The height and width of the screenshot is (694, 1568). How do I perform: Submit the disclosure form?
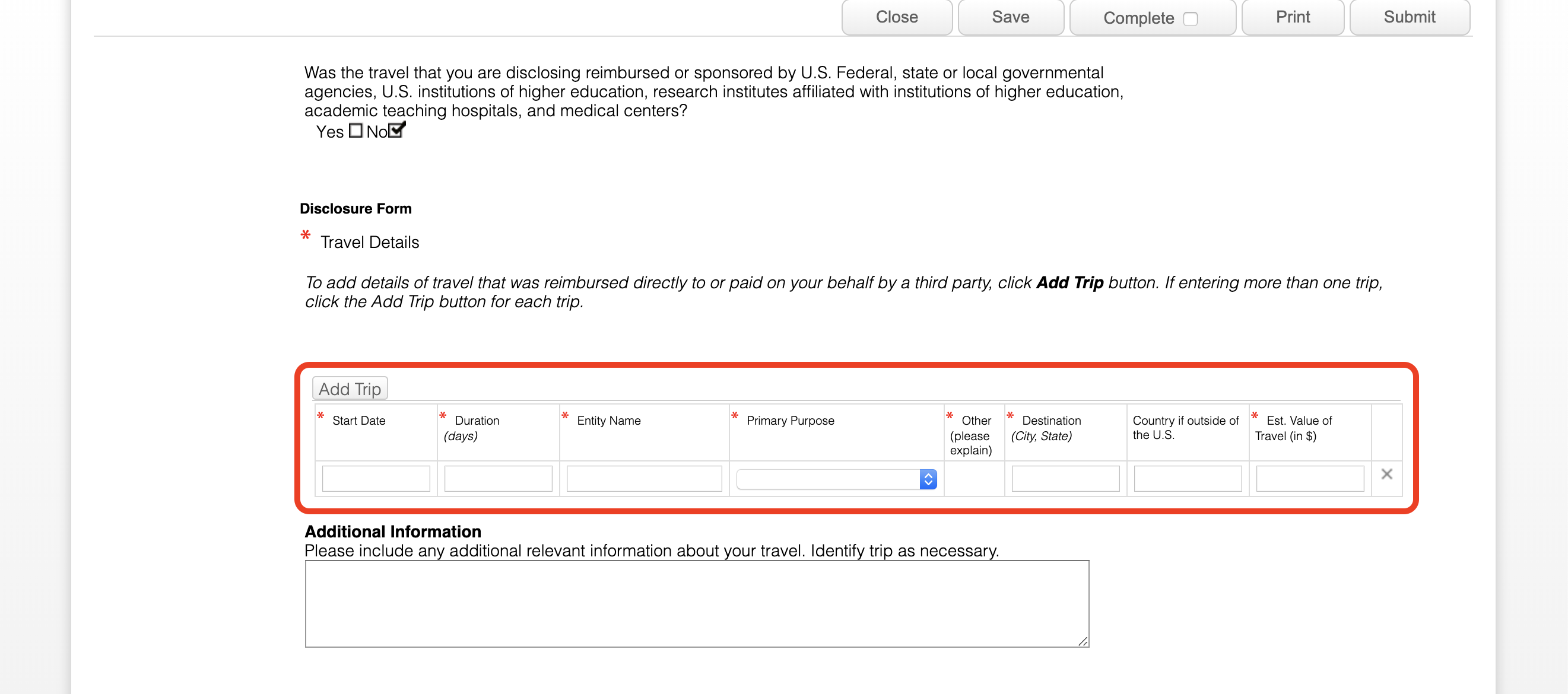(x=1409, y=17)
